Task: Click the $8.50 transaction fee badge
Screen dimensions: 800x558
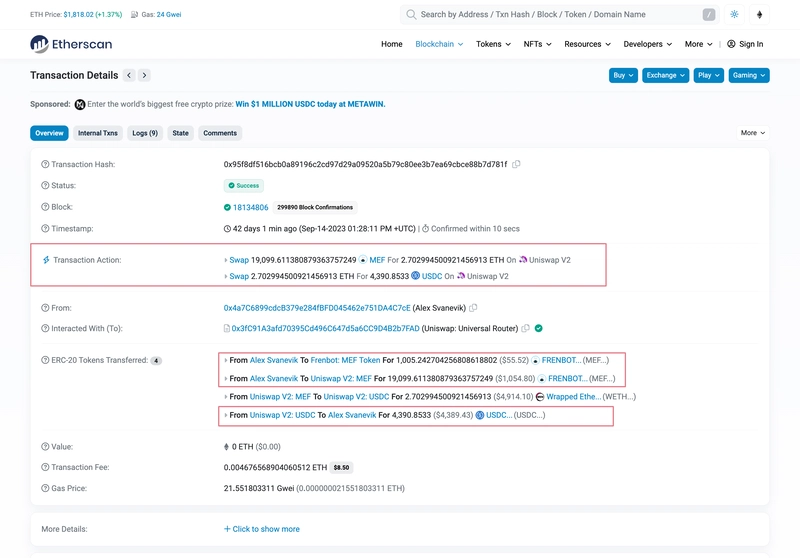Action: click(x=341, y=467)
